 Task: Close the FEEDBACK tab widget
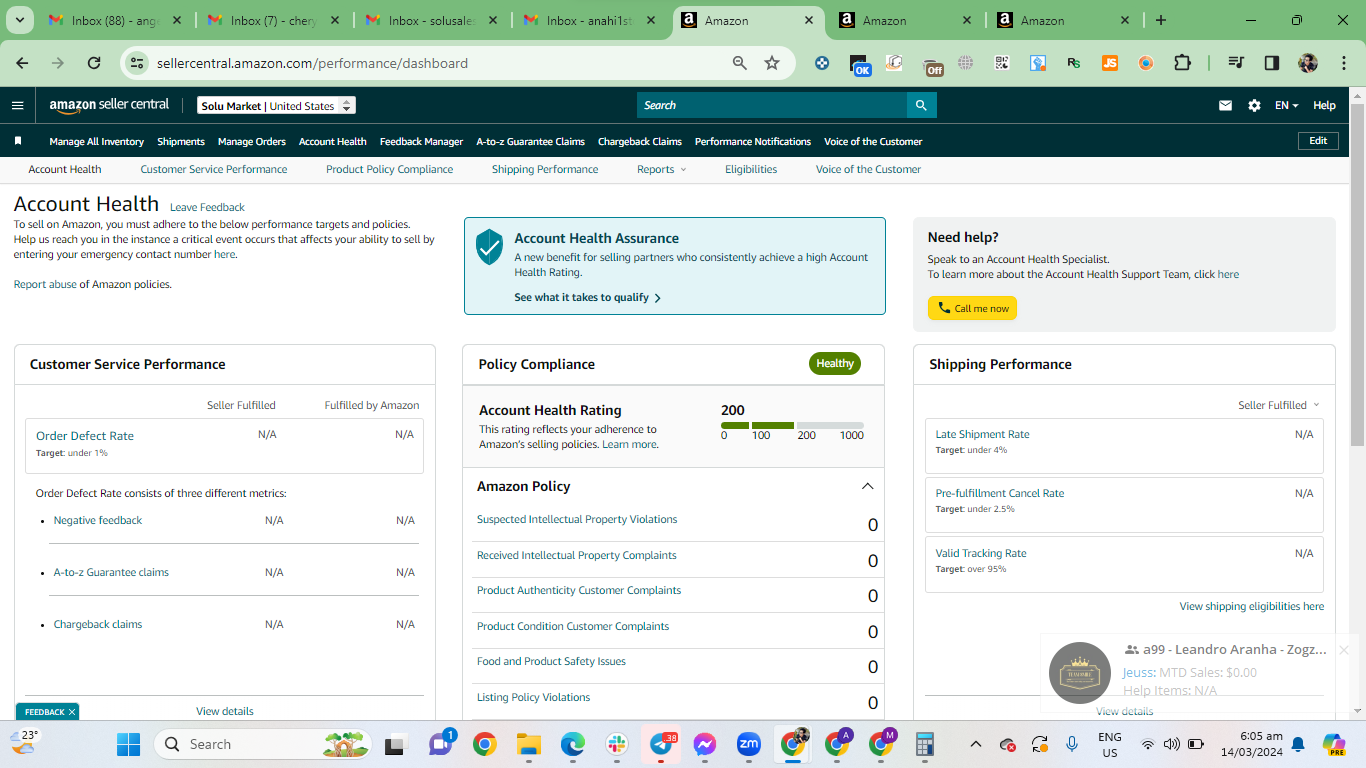(72, 712)
